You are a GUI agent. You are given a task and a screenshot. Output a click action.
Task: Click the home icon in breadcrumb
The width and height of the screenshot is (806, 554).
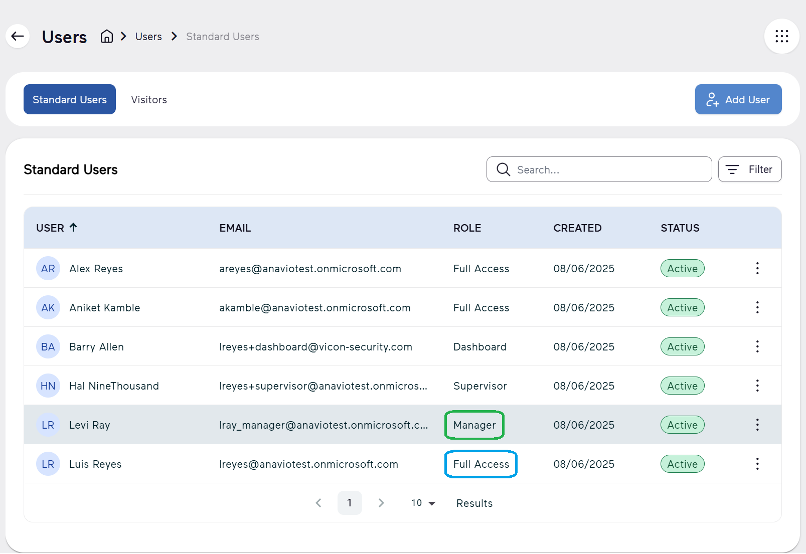(x=107, y=37)
